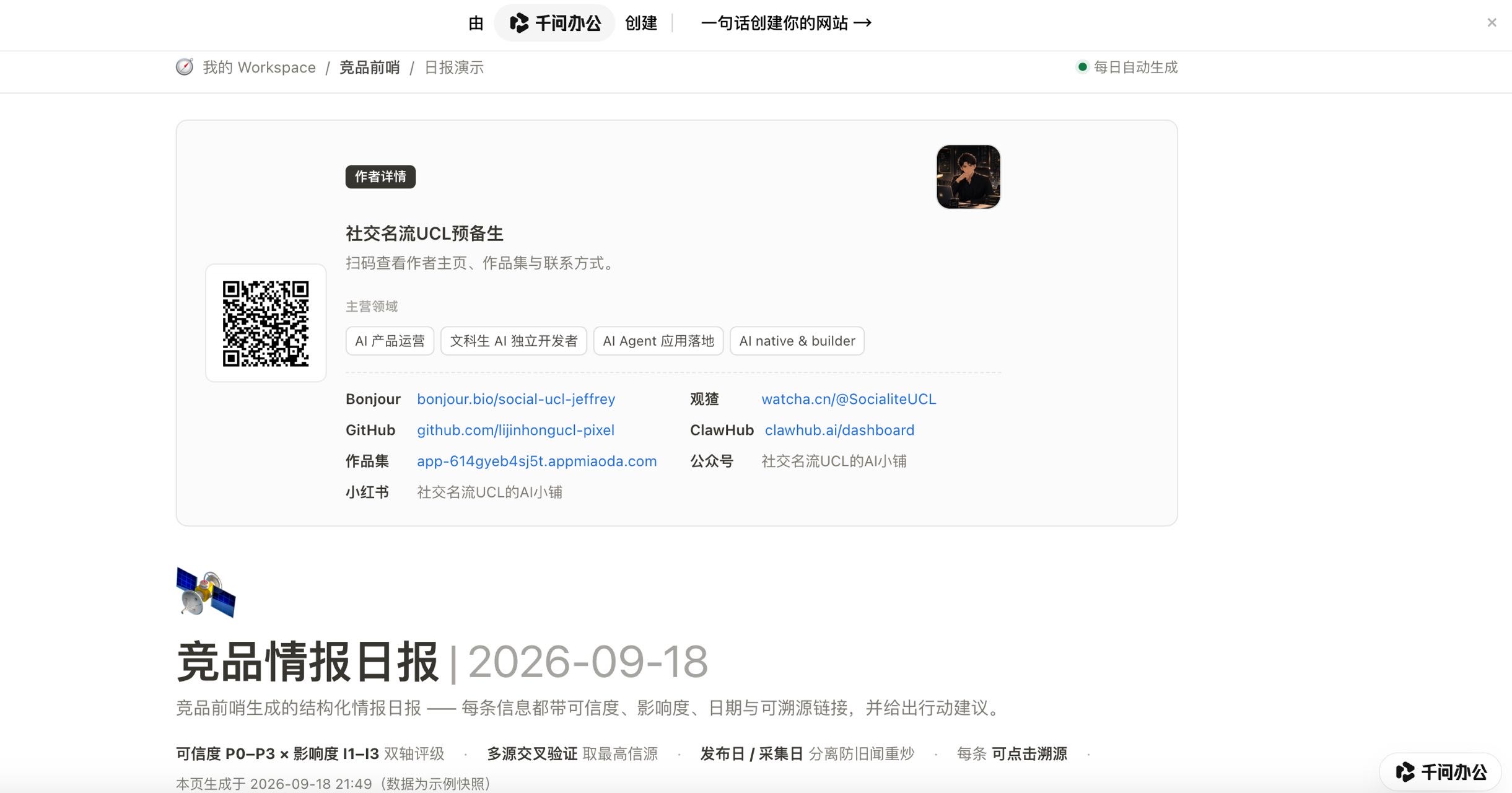Select the AI native & builder tag
The height and width of the screenshot is (793, 1512).
(x=797, y=341)
